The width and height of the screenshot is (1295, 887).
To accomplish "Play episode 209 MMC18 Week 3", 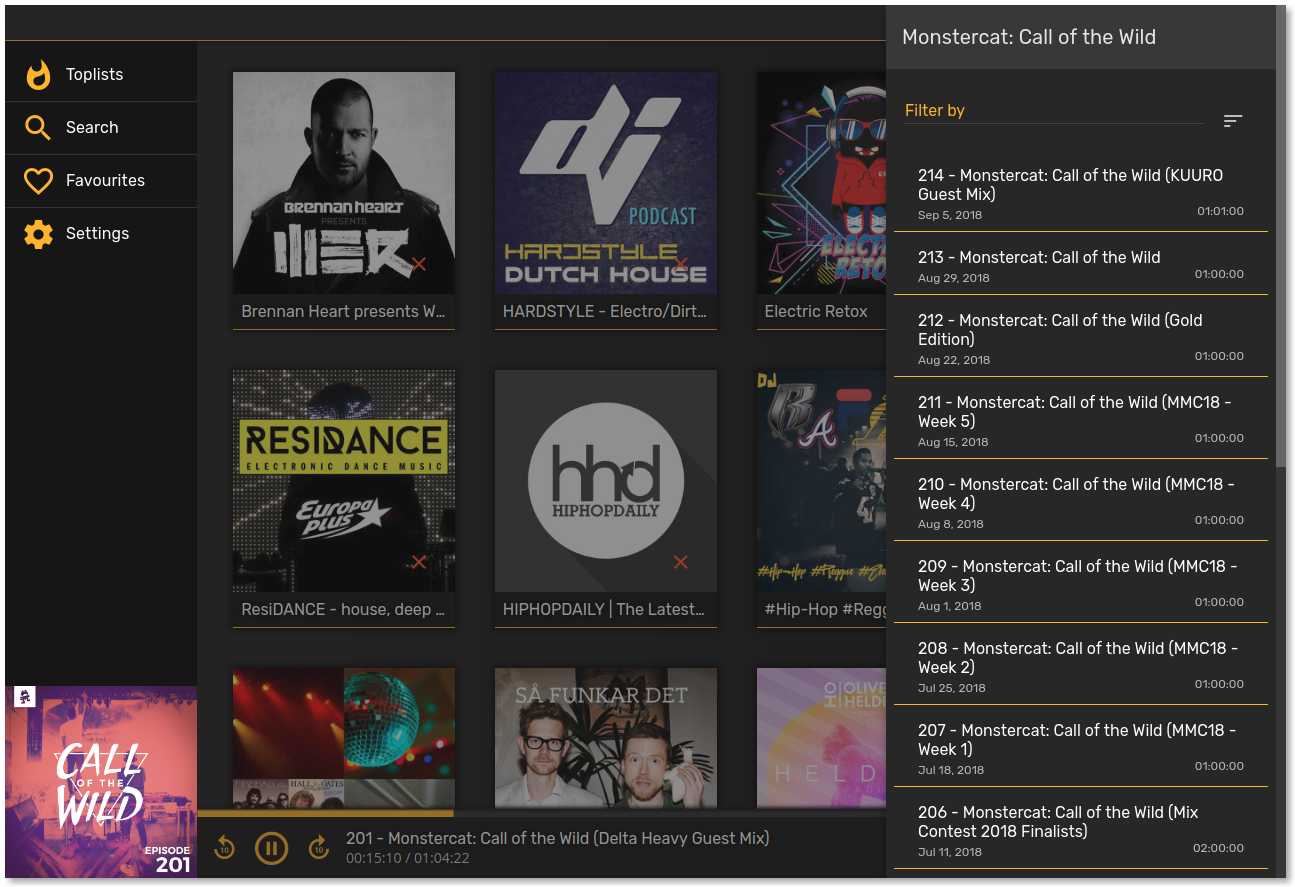I will [1080, 582].
